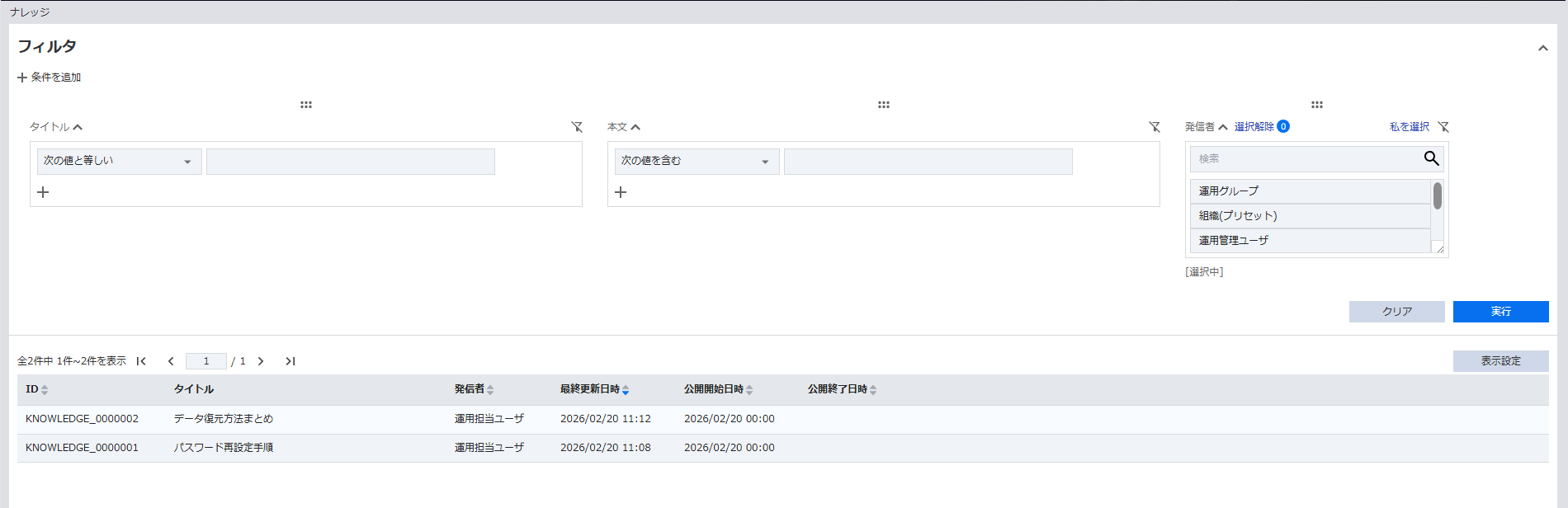The image size is (1568, 508).
Task: Click the clear filter icon for 発信者
Action: [1443, 127]
